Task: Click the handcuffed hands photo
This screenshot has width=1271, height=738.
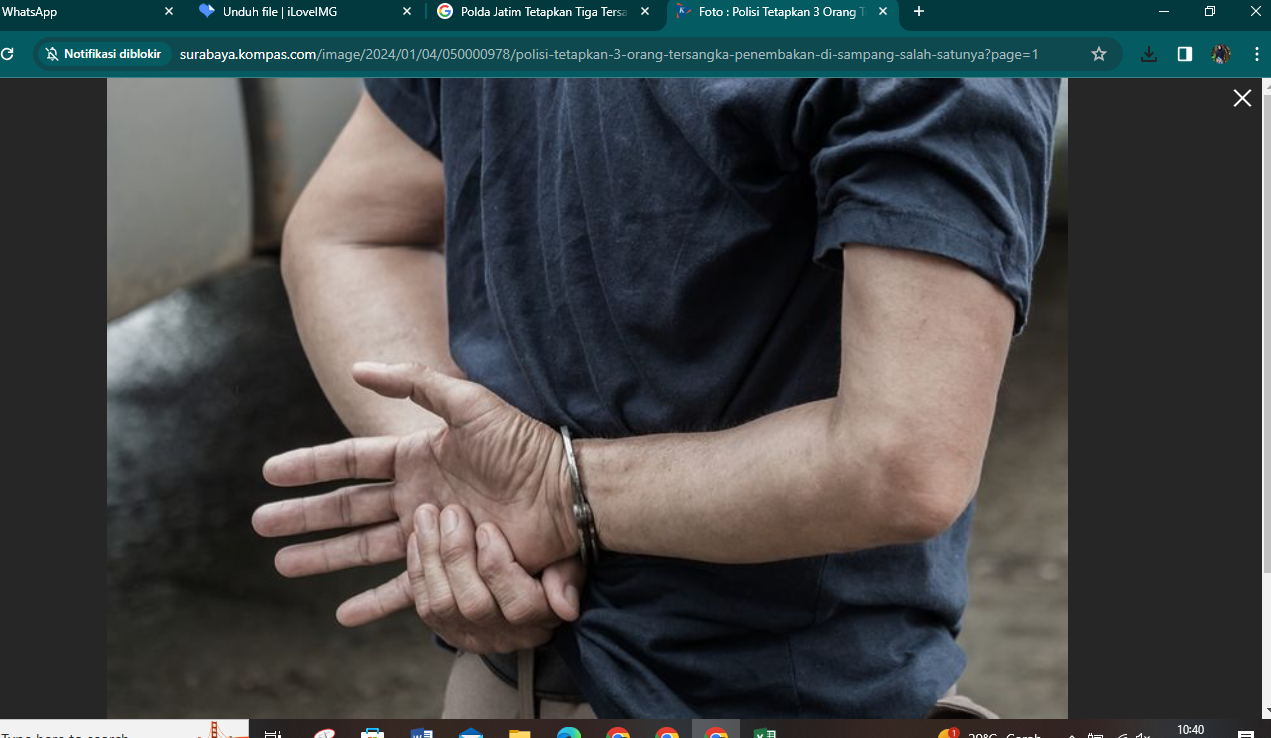Action: [x=587, y=398]
